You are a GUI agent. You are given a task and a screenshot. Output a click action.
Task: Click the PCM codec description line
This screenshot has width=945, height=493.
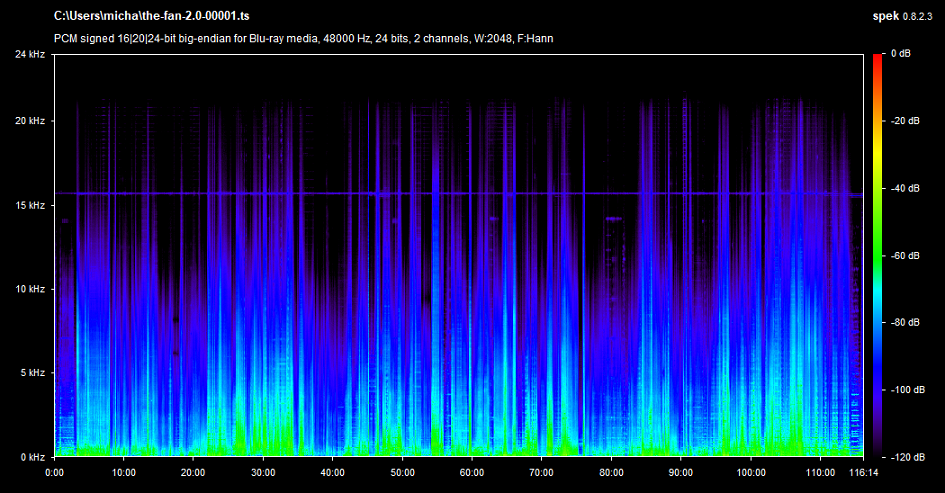[304, 38]
